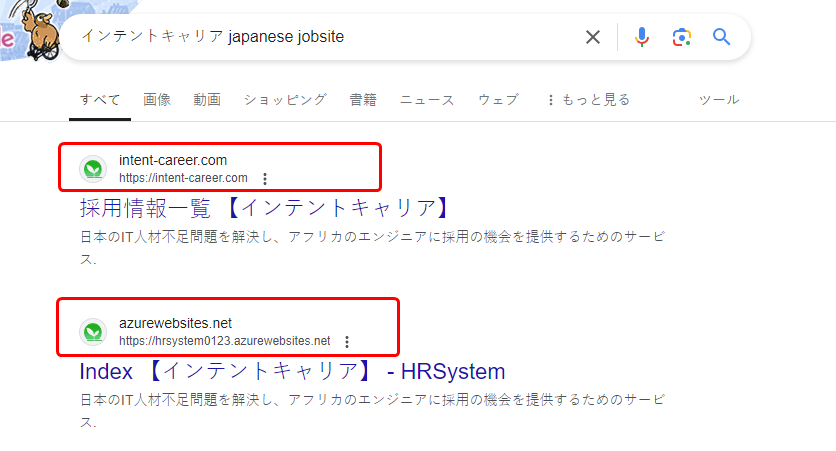Switch to the ニュース tab
Image resolution: width=836 pixels, height=451 pixels.
(427, 100)
